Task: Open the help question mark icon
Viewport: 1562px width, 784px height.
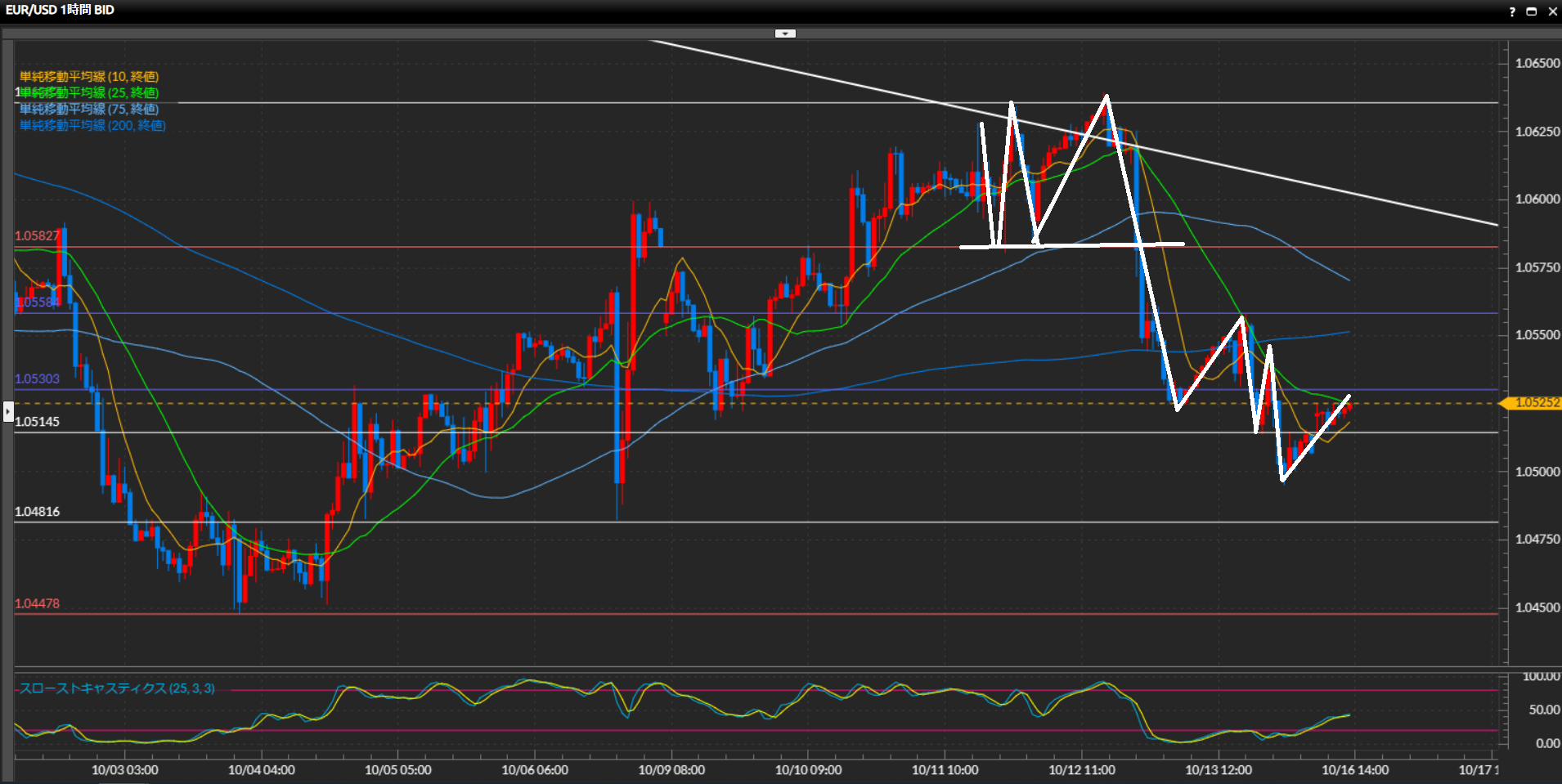Action: pos(1512,11)
